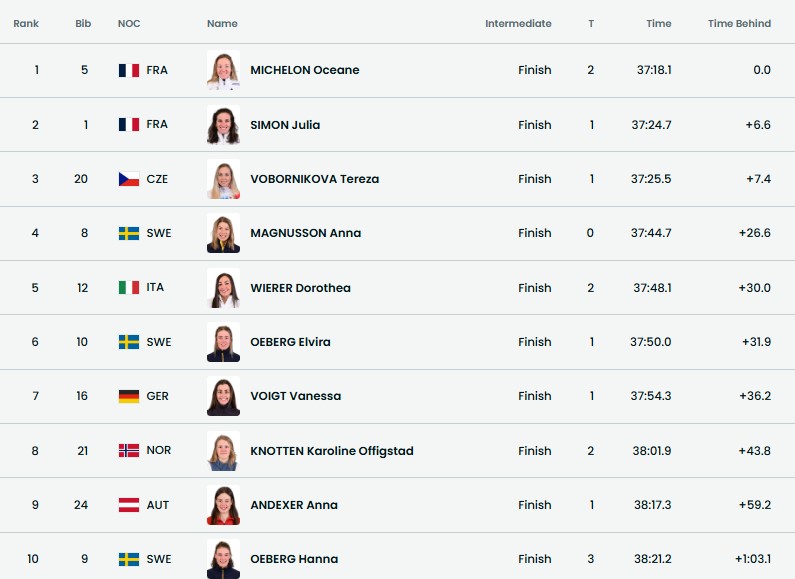Open SIMON Julia's athlete profile link
This screenshot has width=795, height=579.
(x=285, y=125)
